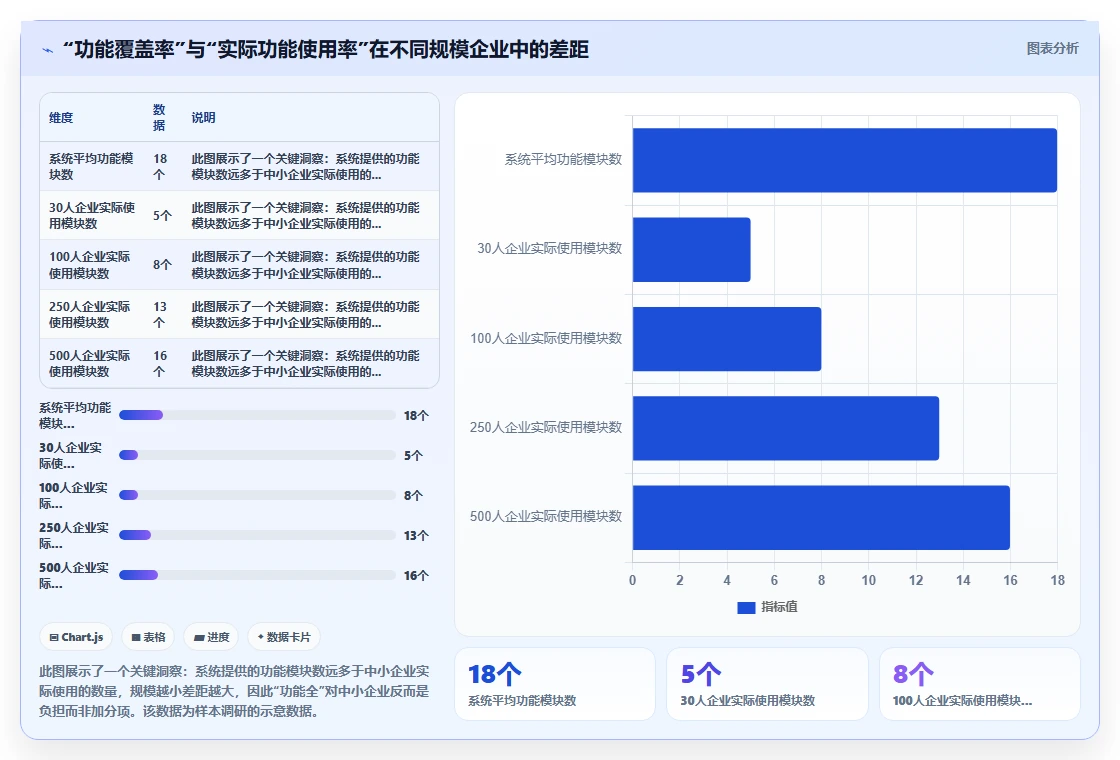Select table row 100人企业实际使用模块数
Image resolution: width=1120 pixels, height=760 pixels.
239,264
